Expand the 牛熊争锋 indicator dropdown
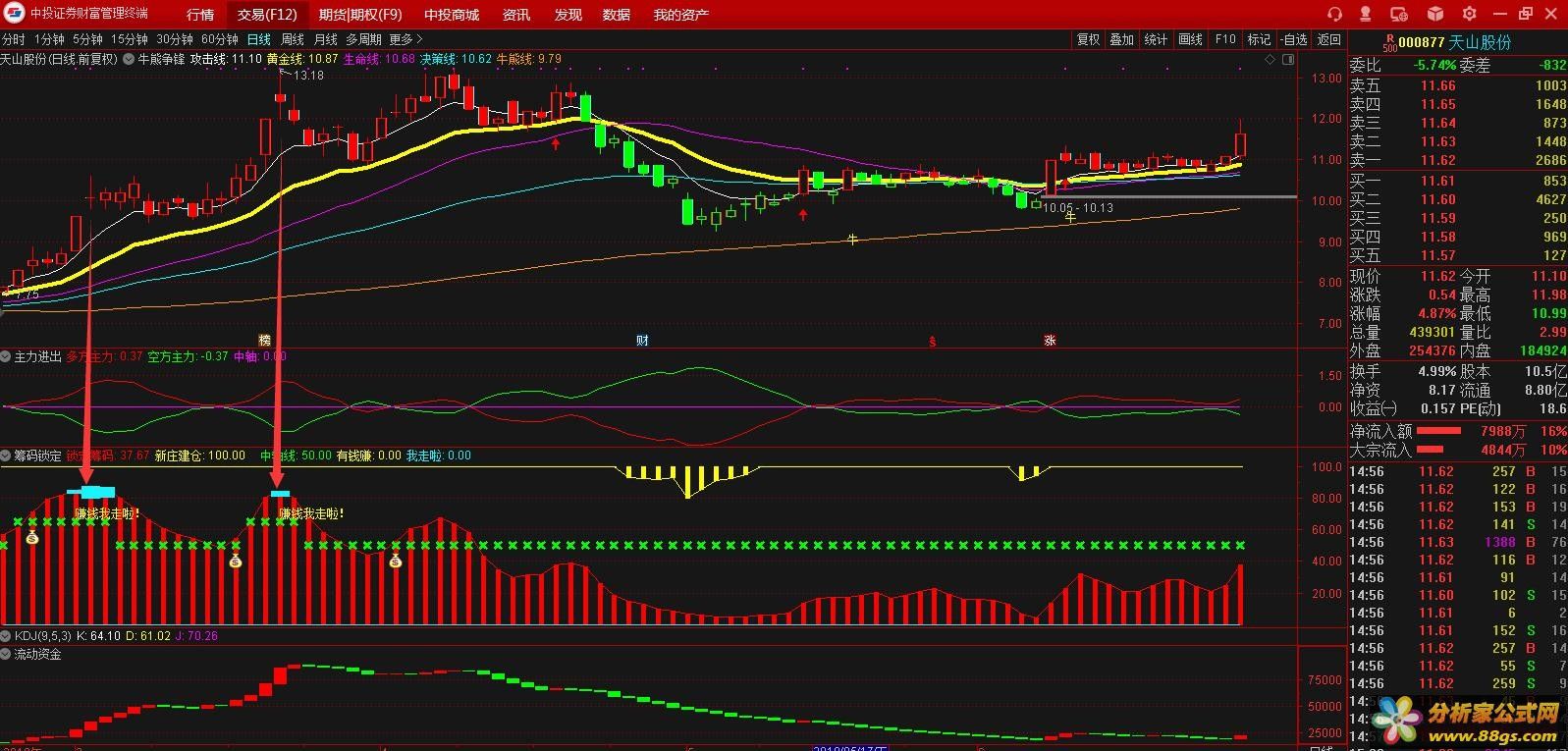 pyautogui.click(x=129, y=59)
